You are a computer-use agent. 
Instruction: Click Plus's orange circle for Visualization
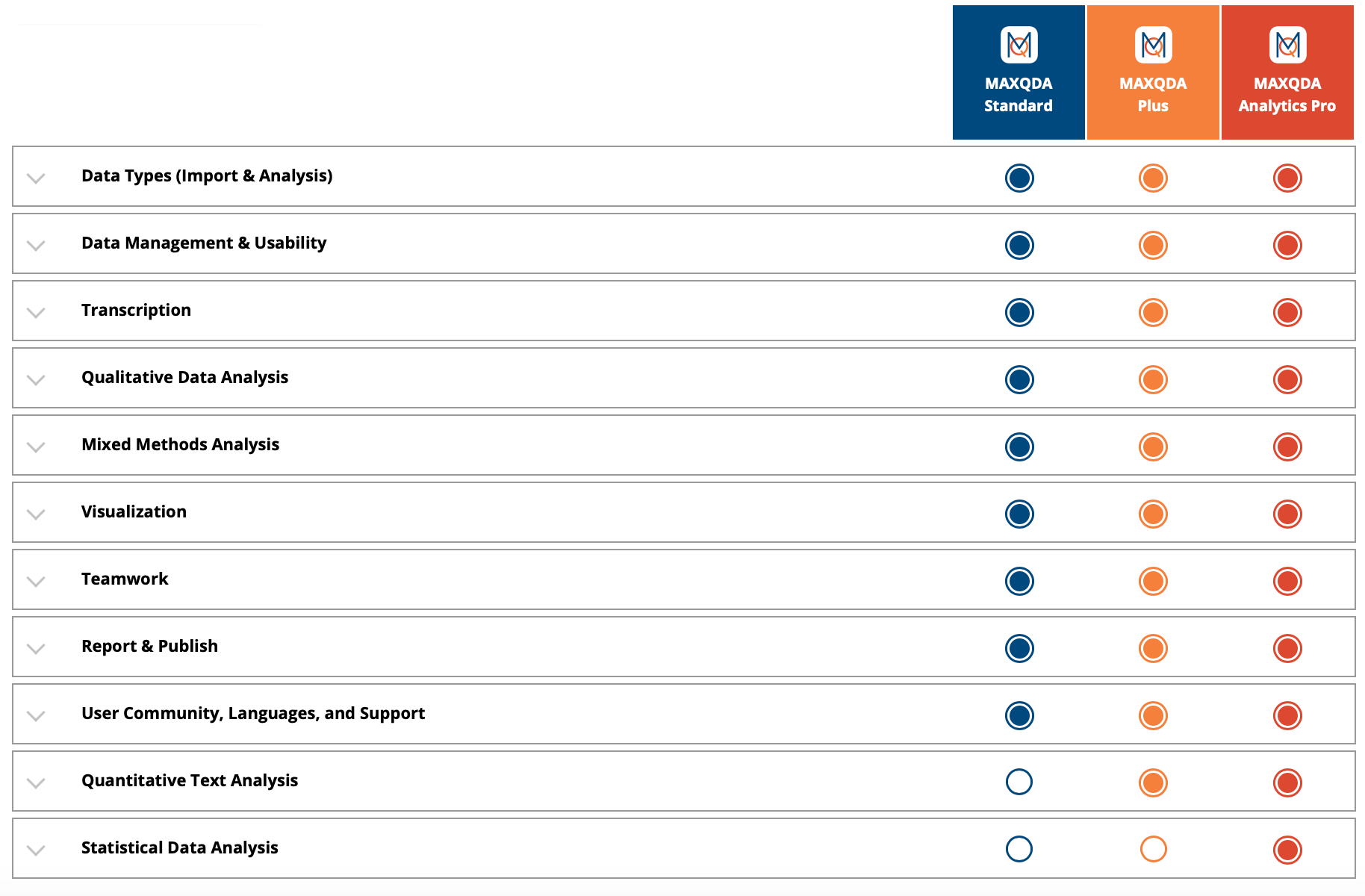(x=1153, y=514)
